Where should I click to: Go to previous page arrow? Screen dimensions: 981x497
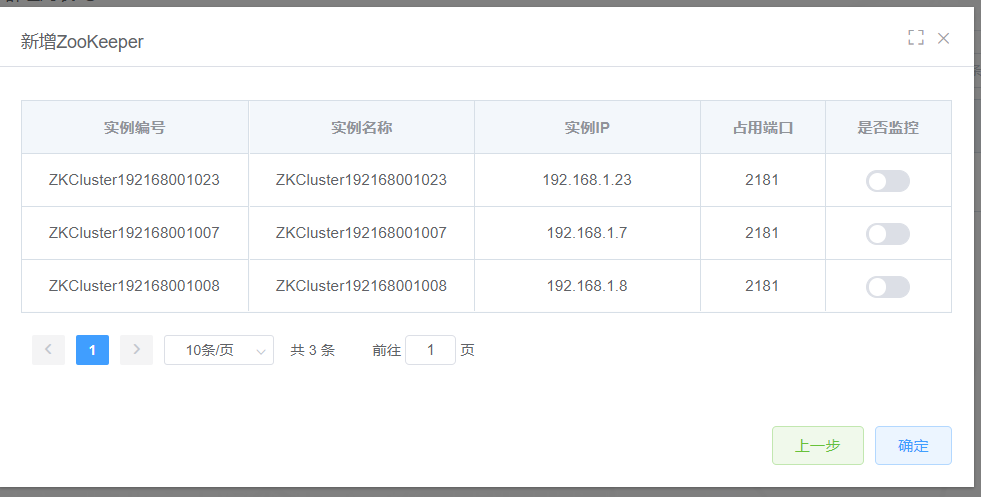point(48,350)
